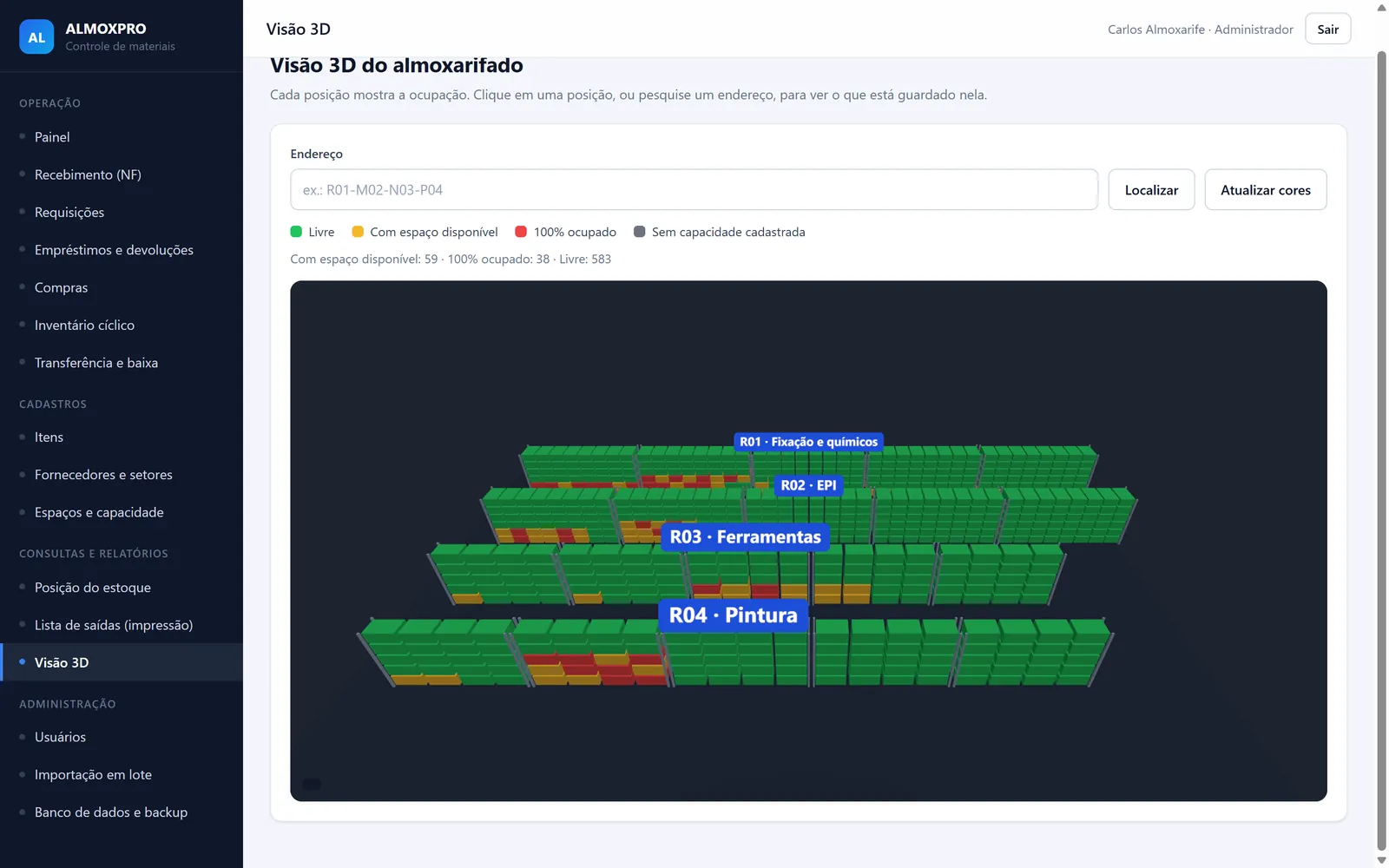Image resolution: width=1389 pixels, height=868 pixels.
Task: Click the occupancy summary text 'Livre: 583'
Action: 585,259
